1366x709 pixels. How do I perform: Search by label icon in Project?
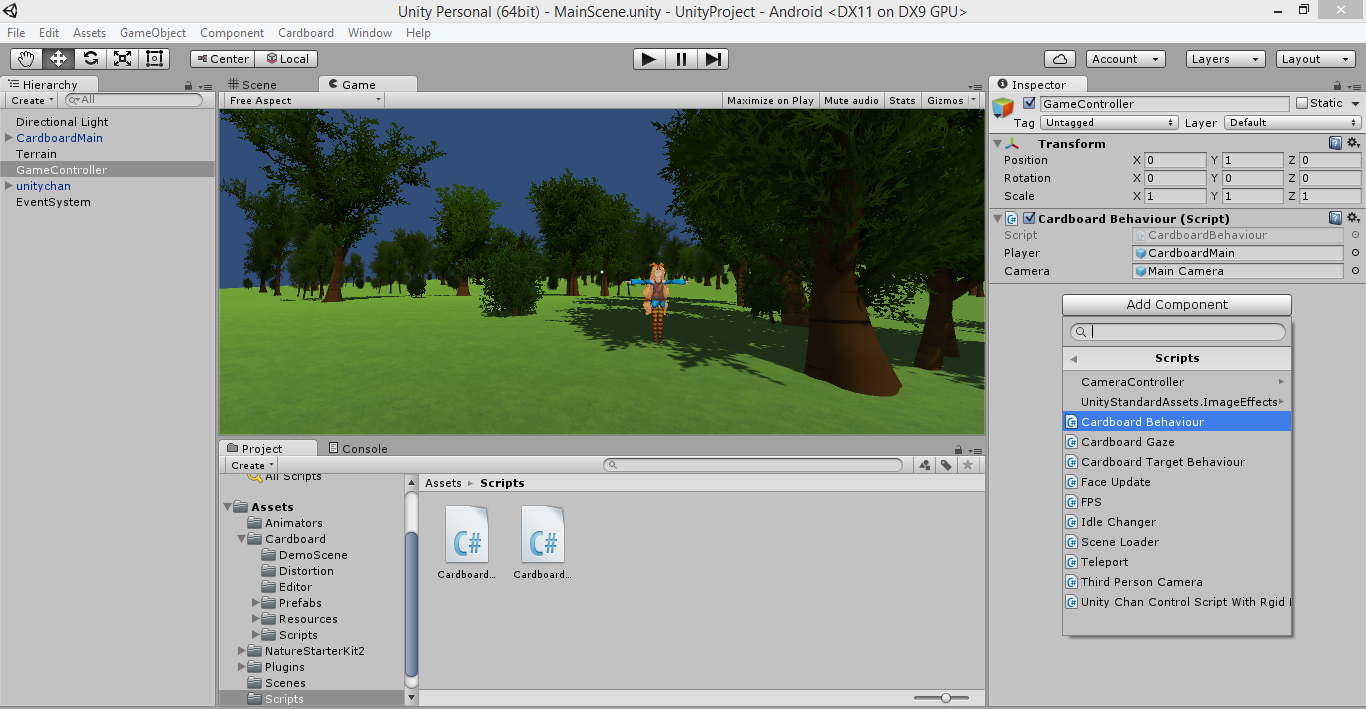click(x=946, y=465)
